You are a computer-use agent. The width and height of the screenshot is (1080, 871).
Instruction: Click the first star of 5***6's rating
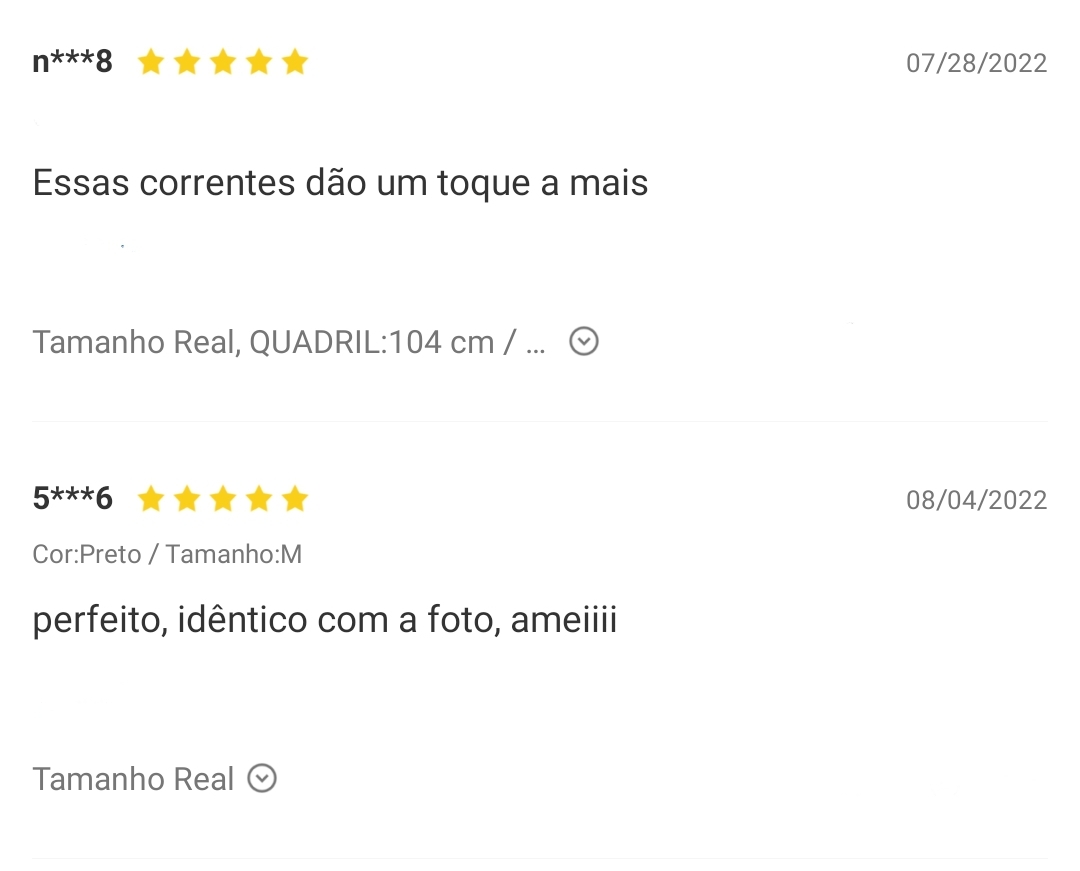[150, 499]
